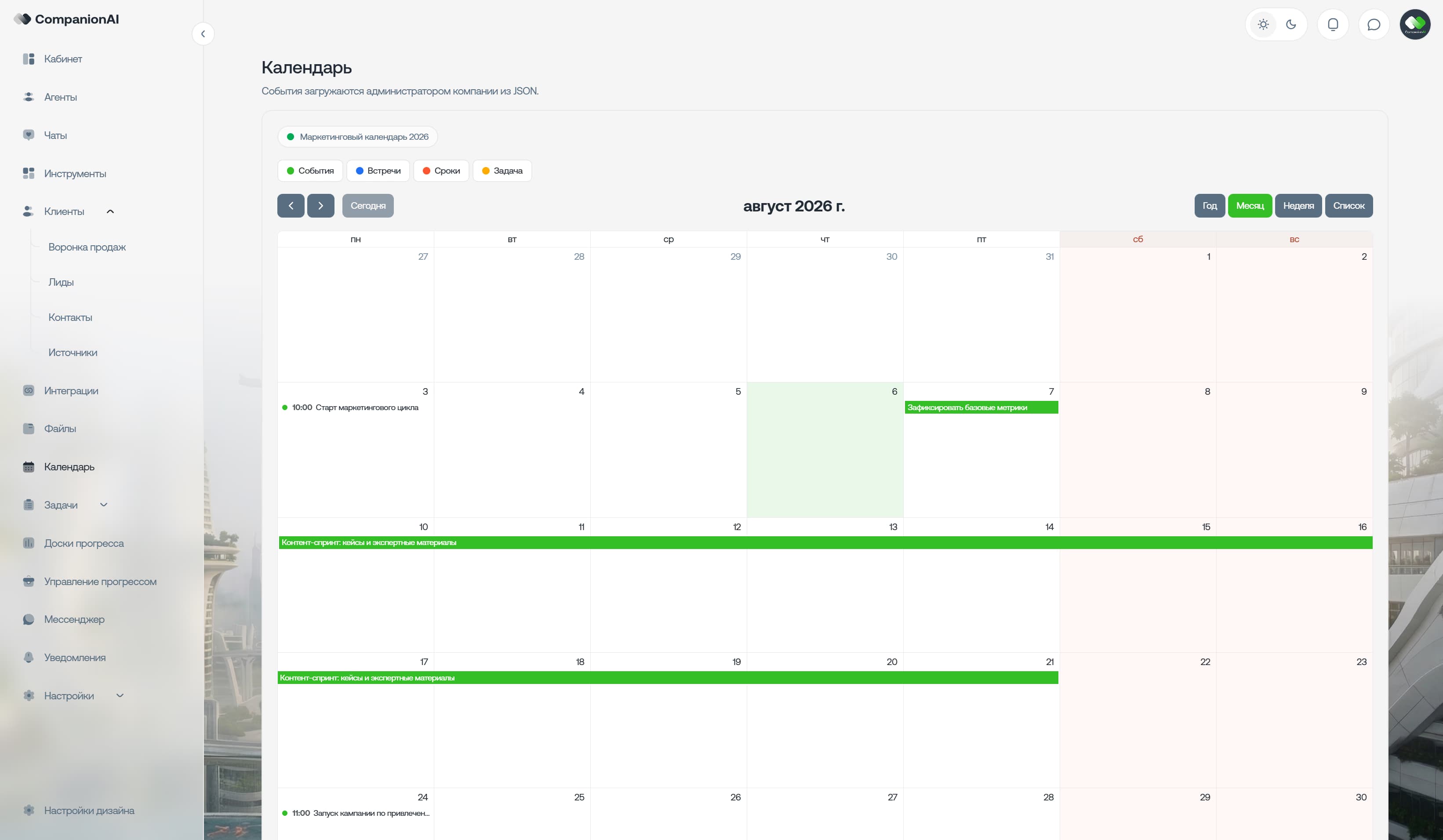Open Воронка продаж in sidebar
1443x840 pixels.
(87, 247)
